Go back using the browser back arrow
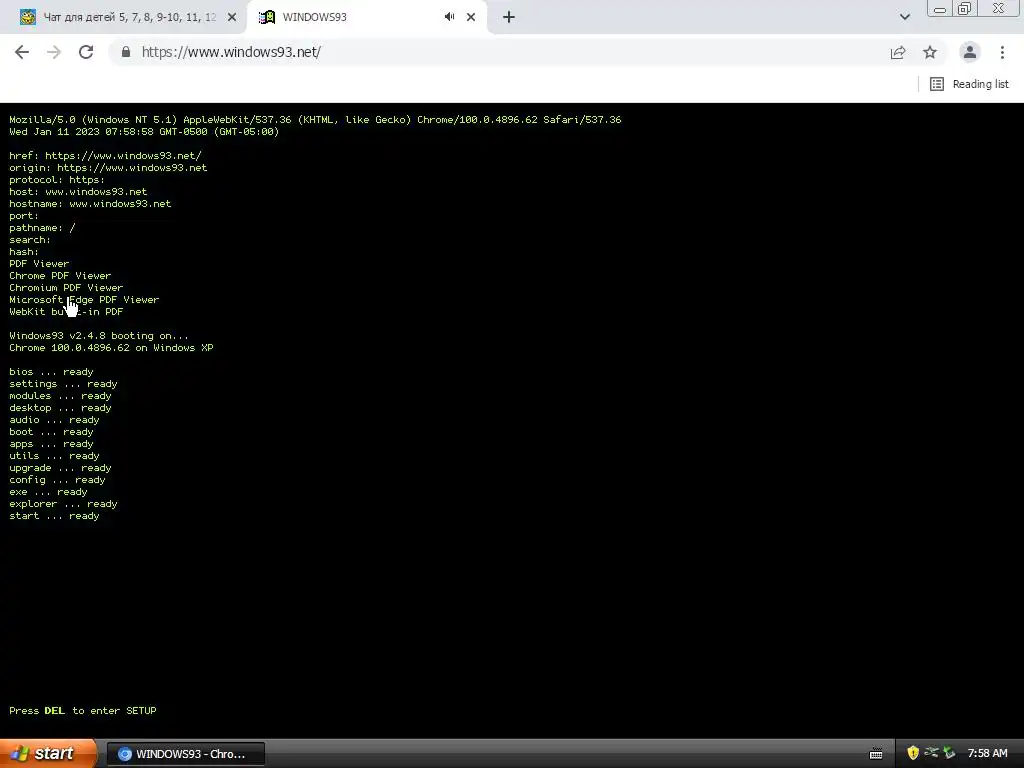The width and height of the screenshot is (1024, 768). point(22,52)
